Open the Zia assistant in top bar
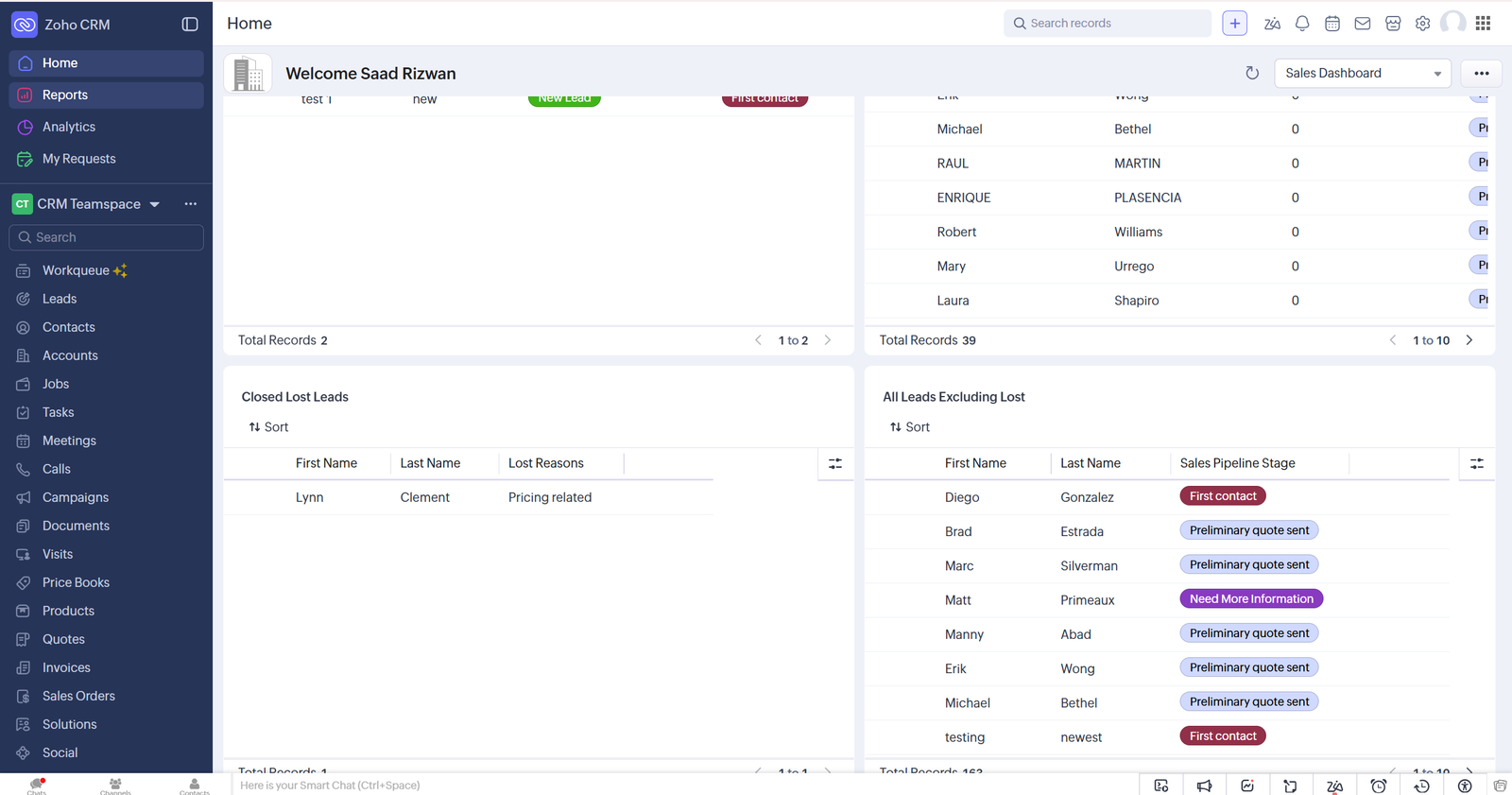Viewport: 1512px width, 795px height. pyautogui.click(x=1272, y=24)
